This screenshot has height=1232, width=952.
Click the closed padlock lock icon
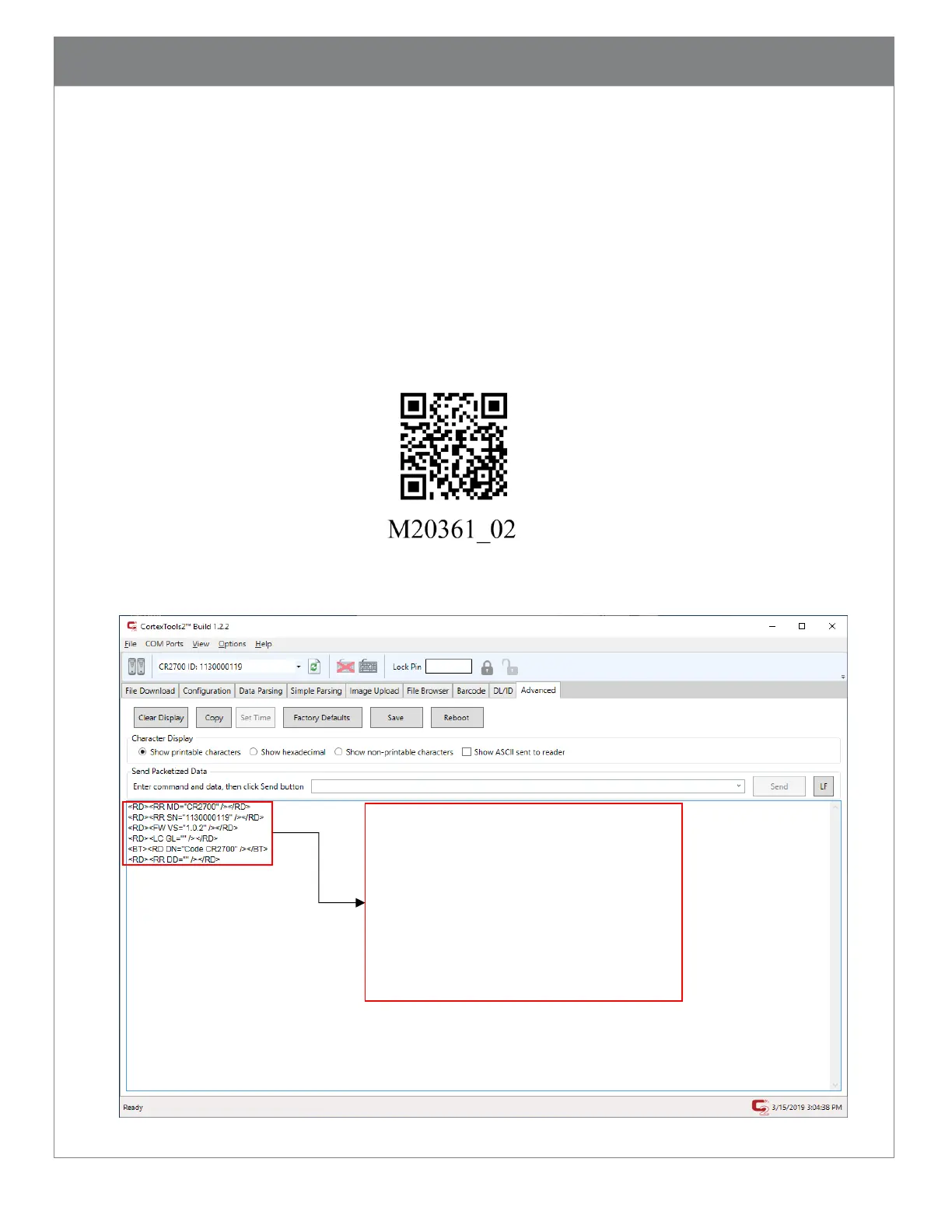point(487,667)
